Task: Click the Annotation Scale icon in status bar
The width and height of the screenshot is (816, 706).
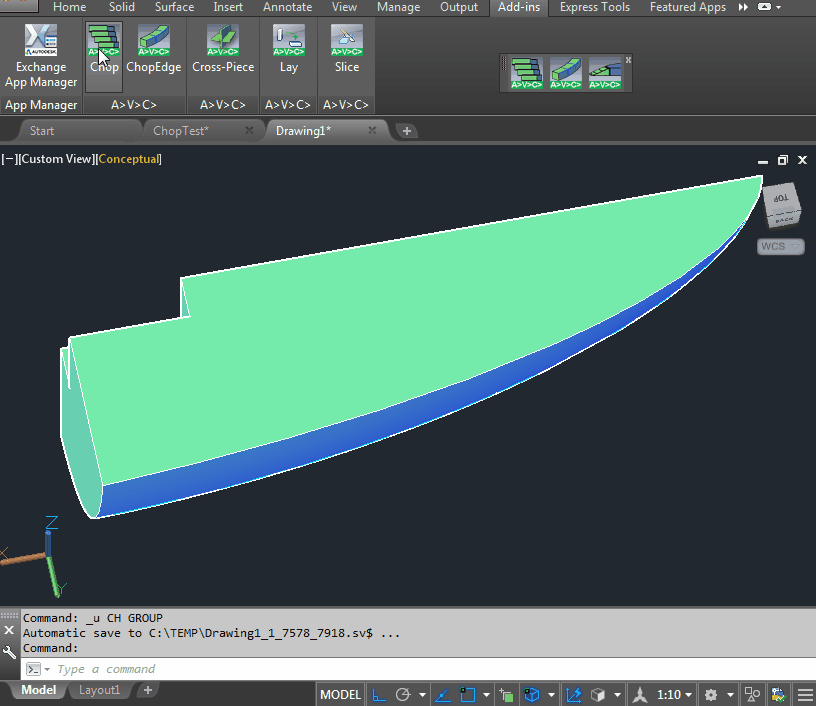Action: coord(640,695)
